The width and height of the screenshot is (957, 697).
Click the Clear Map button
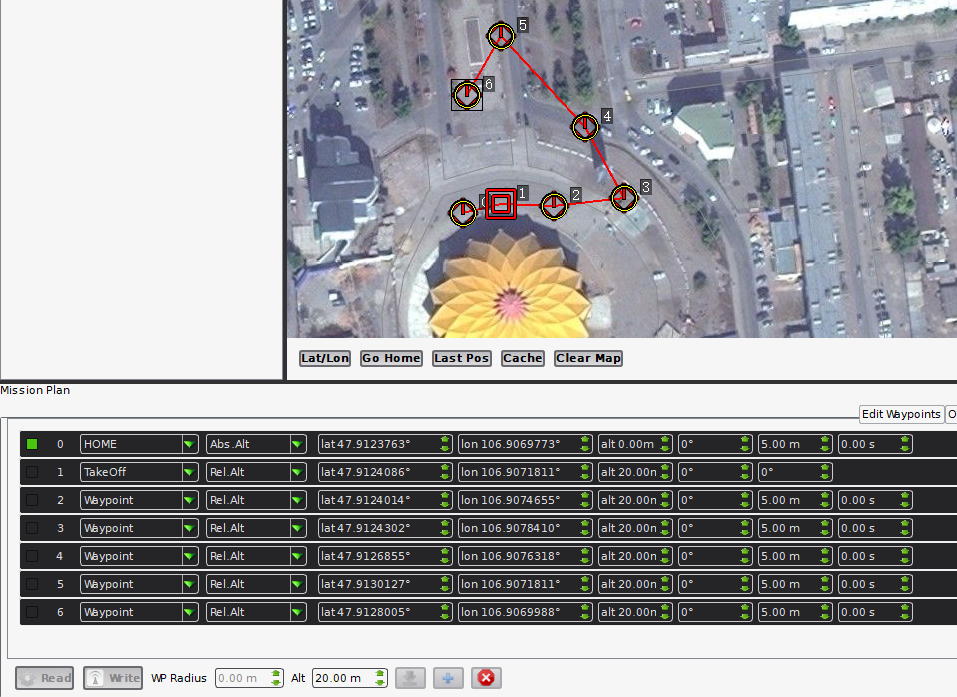tap(588, 358)
